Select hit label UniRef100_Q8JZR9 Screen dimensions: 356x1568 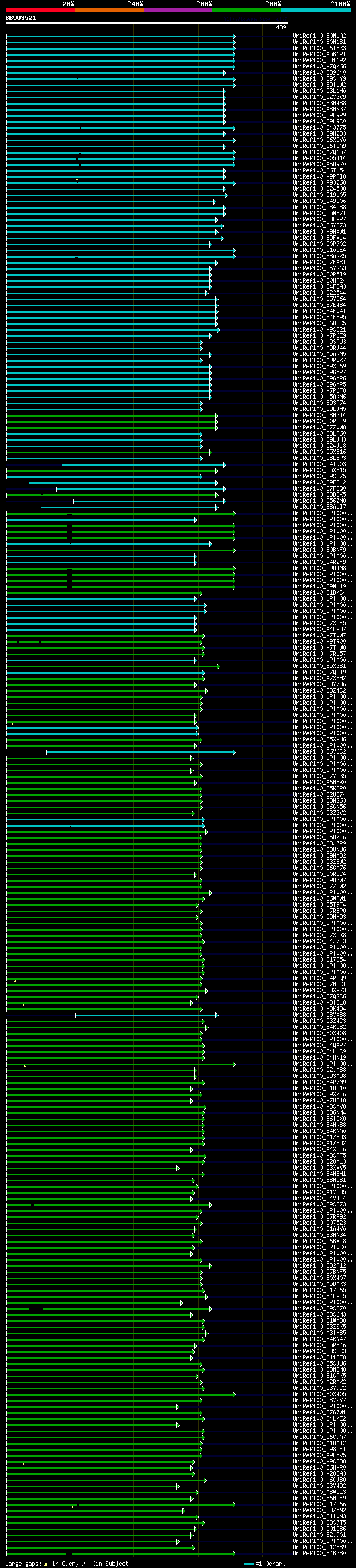point(319,844)
